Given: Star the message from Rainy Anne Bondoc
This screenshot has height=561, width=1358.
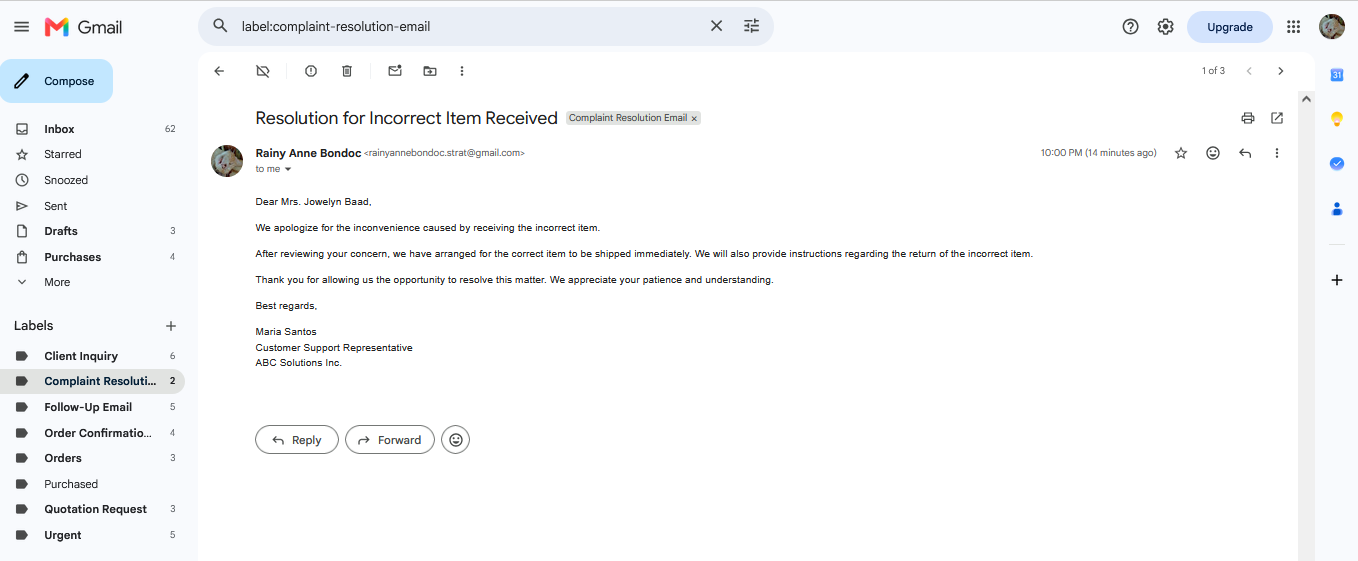Looking at the screenshot, I should [x=1181, y=153].
